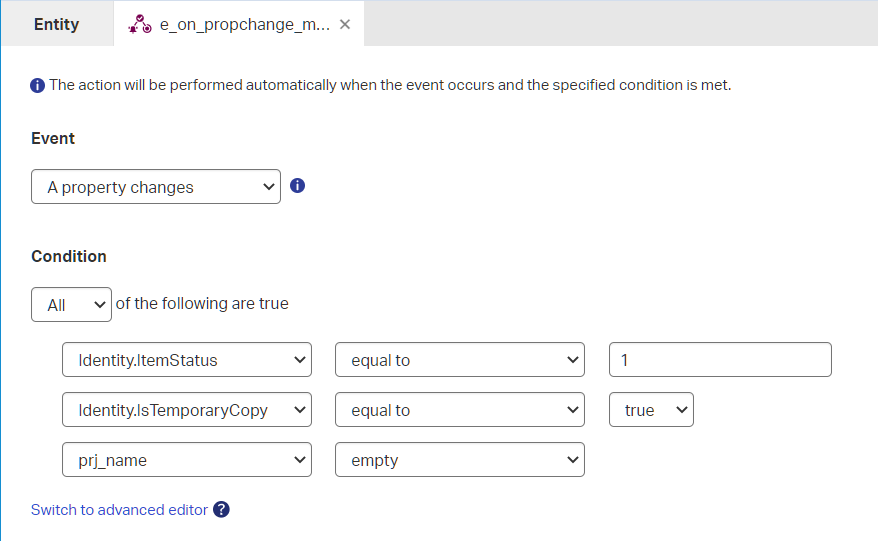The image size is (878, 541).
Task: Click the 'Event' section heading
Action: coord(53,138)
